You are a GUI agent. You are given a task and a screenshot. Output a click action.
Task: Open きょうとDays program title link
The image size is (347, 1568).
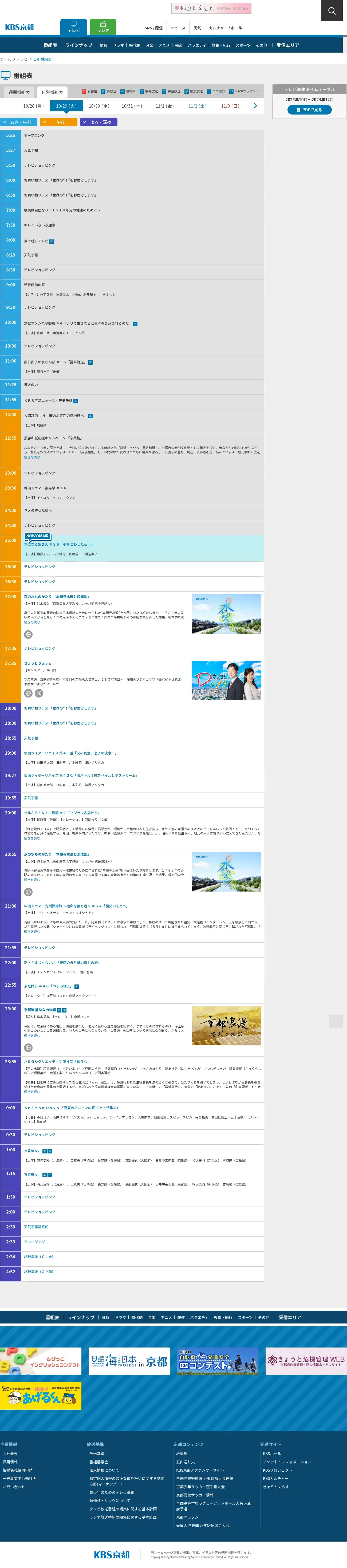38,664
